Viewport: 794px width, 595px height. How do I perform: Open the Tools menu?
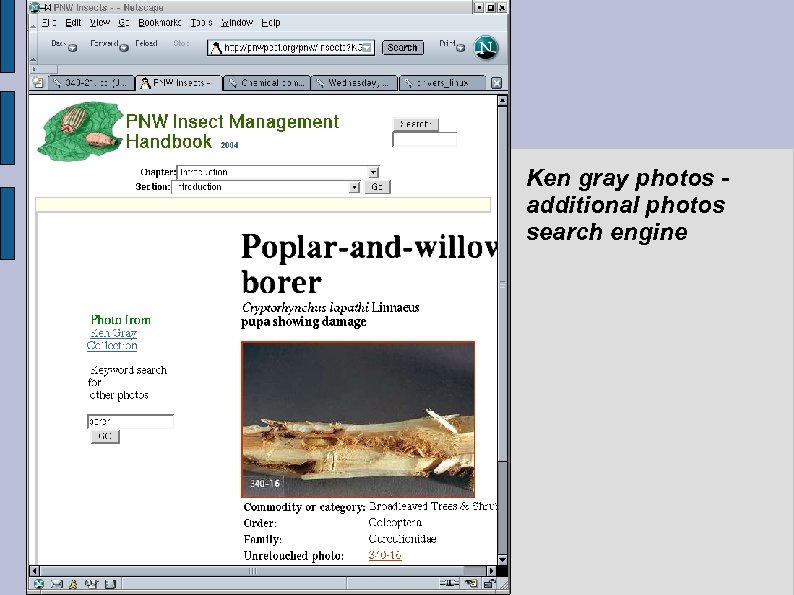pos(201,23)
